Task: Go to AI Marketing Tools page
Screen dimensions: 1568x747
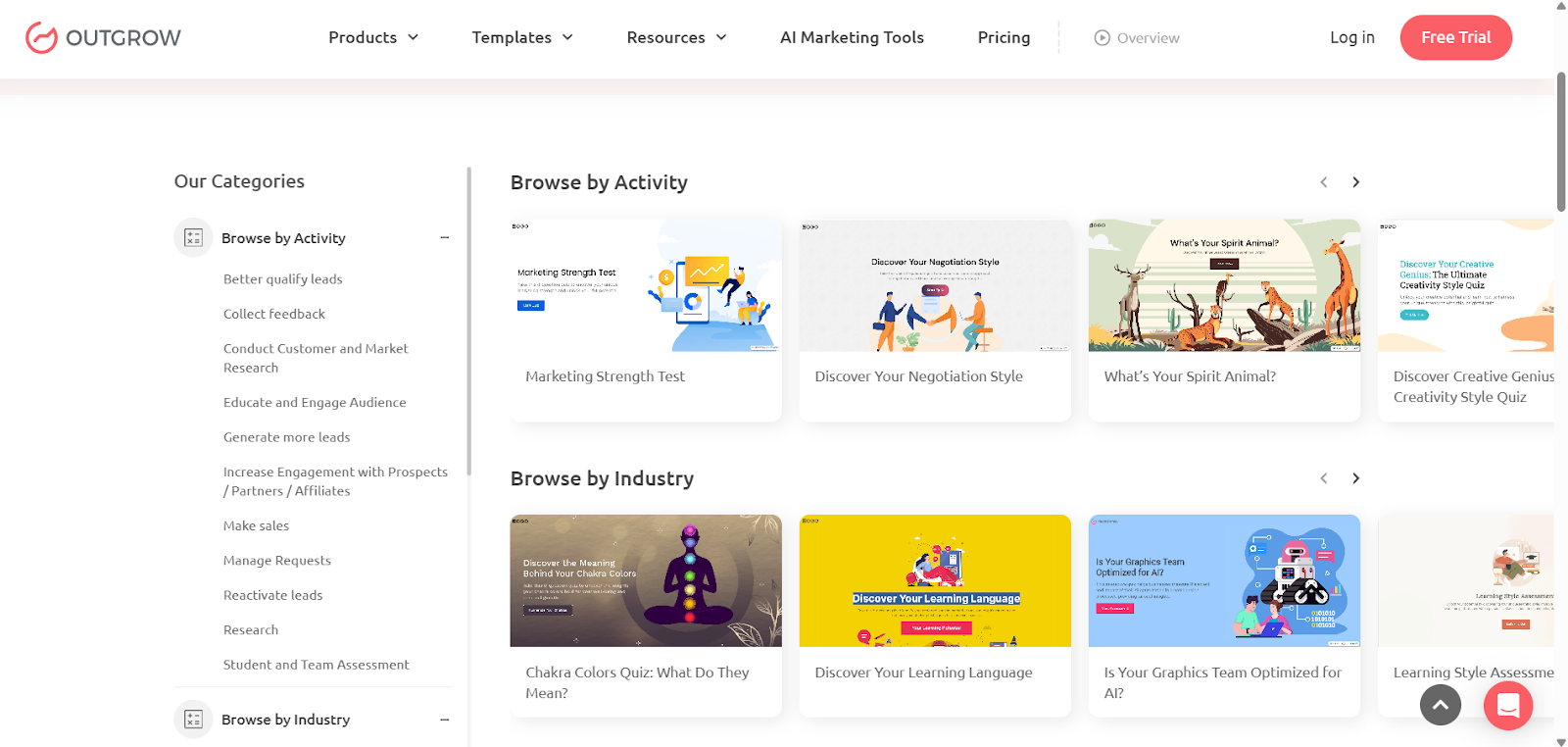Action: coord(852,37)
